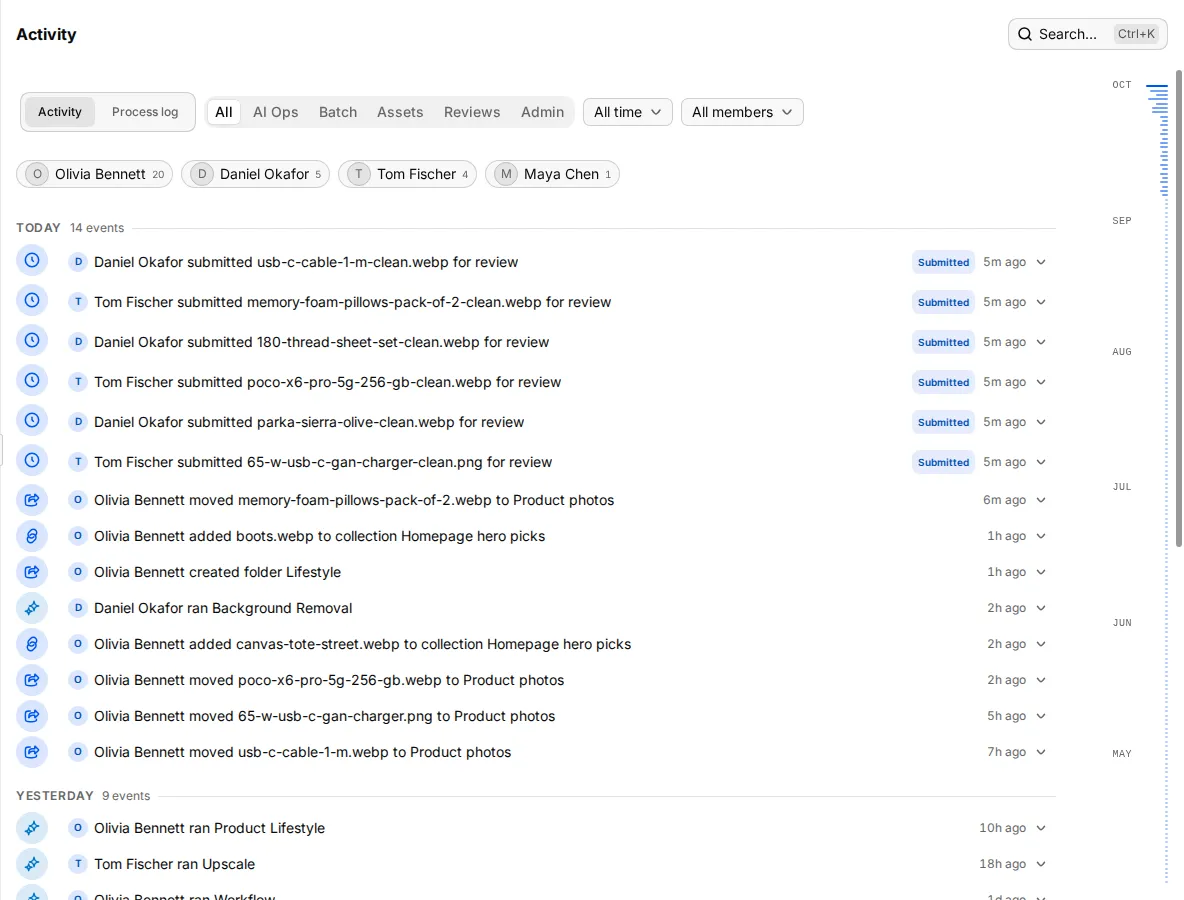This screenshot has width=1184, height=900.
Task: Open event Olivia Bennett ran Product Lifestyle
Action: pyautogui.click(x=209, y=828)
